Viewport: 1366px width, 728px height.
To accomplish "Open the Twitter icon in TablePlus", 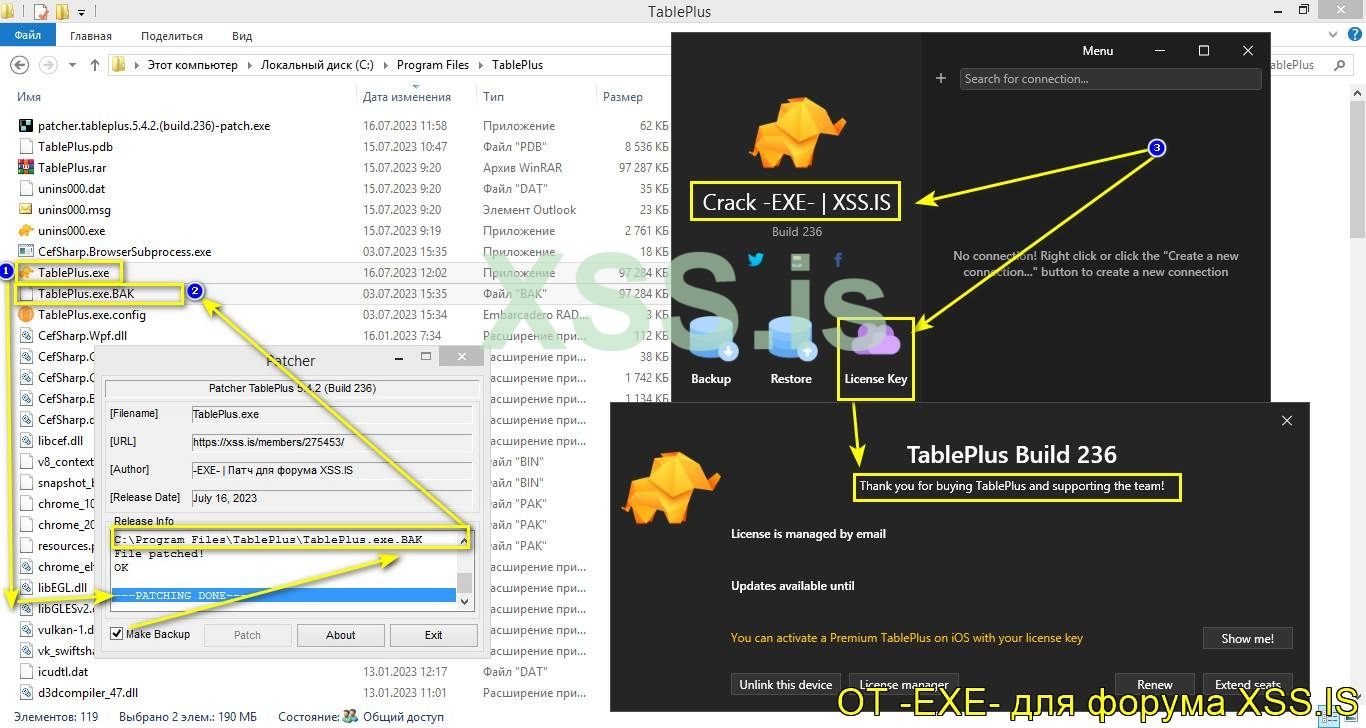I will point(756,261).
